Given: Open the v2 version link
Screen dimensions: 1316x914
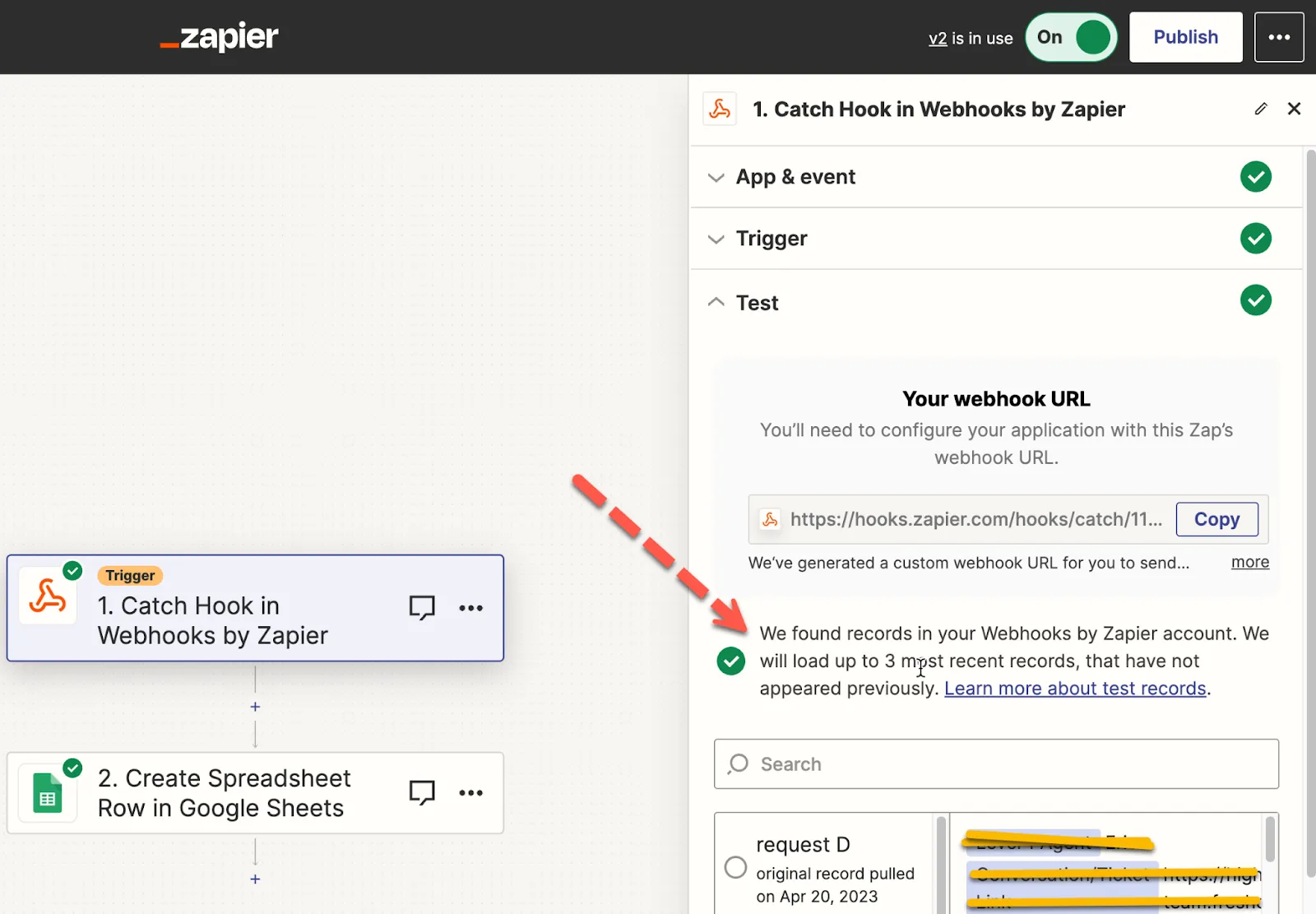Looking at the screenshot, I should [x=938, y=38].
